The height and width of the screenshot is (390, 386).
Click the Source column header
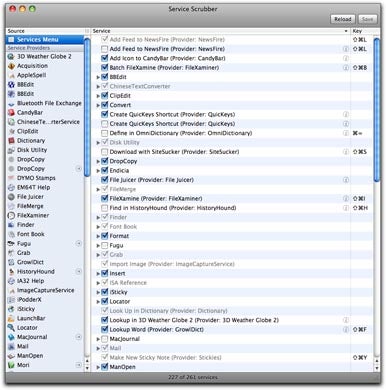[x=45, y=31]
